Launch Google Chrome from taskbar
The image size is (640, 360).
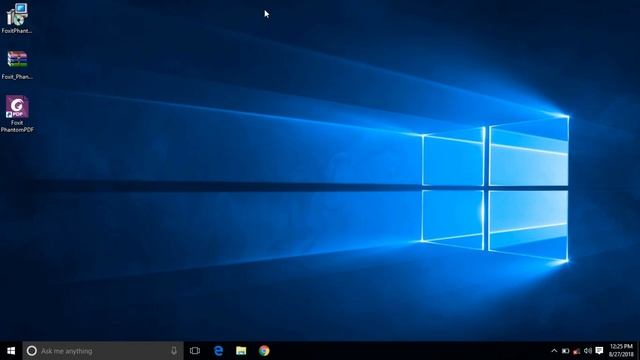coord(264,351)
